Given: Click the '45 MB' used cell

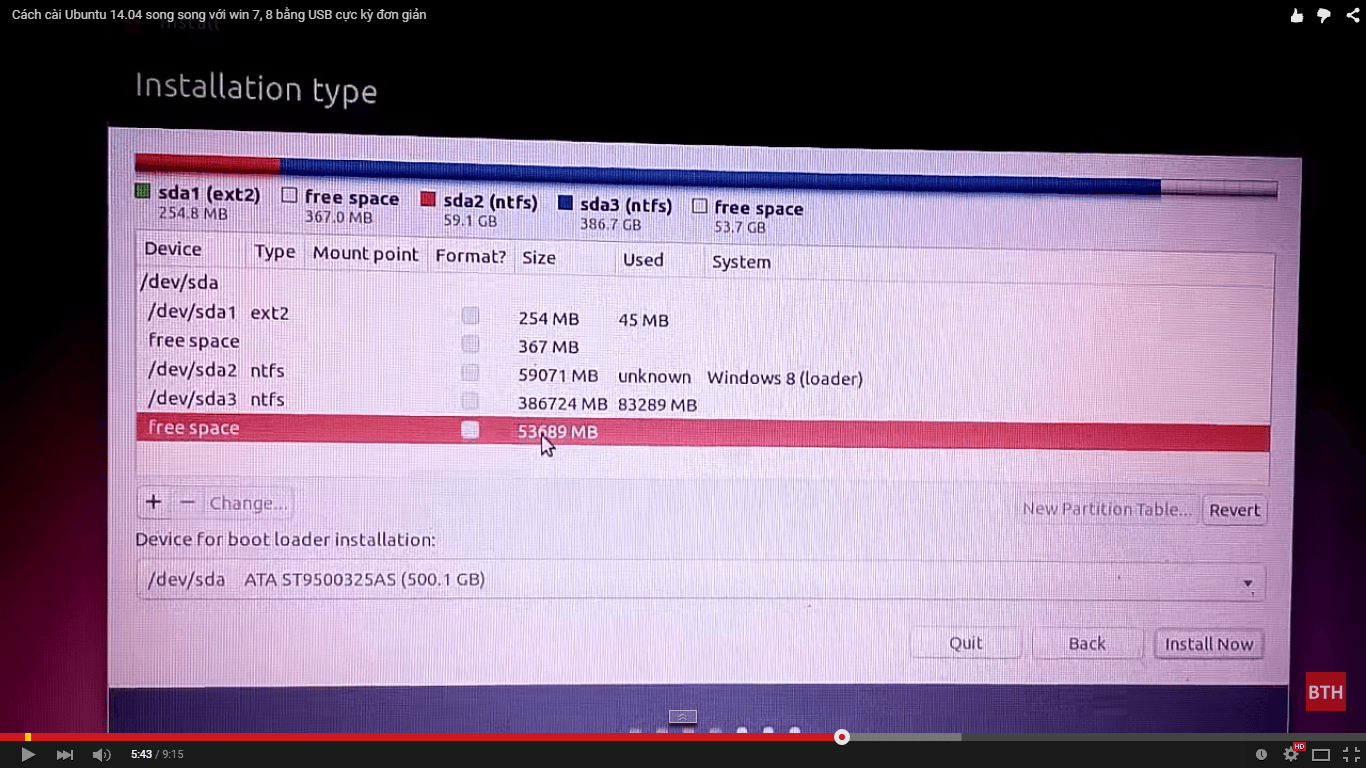Looking at the screenshot, I should point(643,320).
